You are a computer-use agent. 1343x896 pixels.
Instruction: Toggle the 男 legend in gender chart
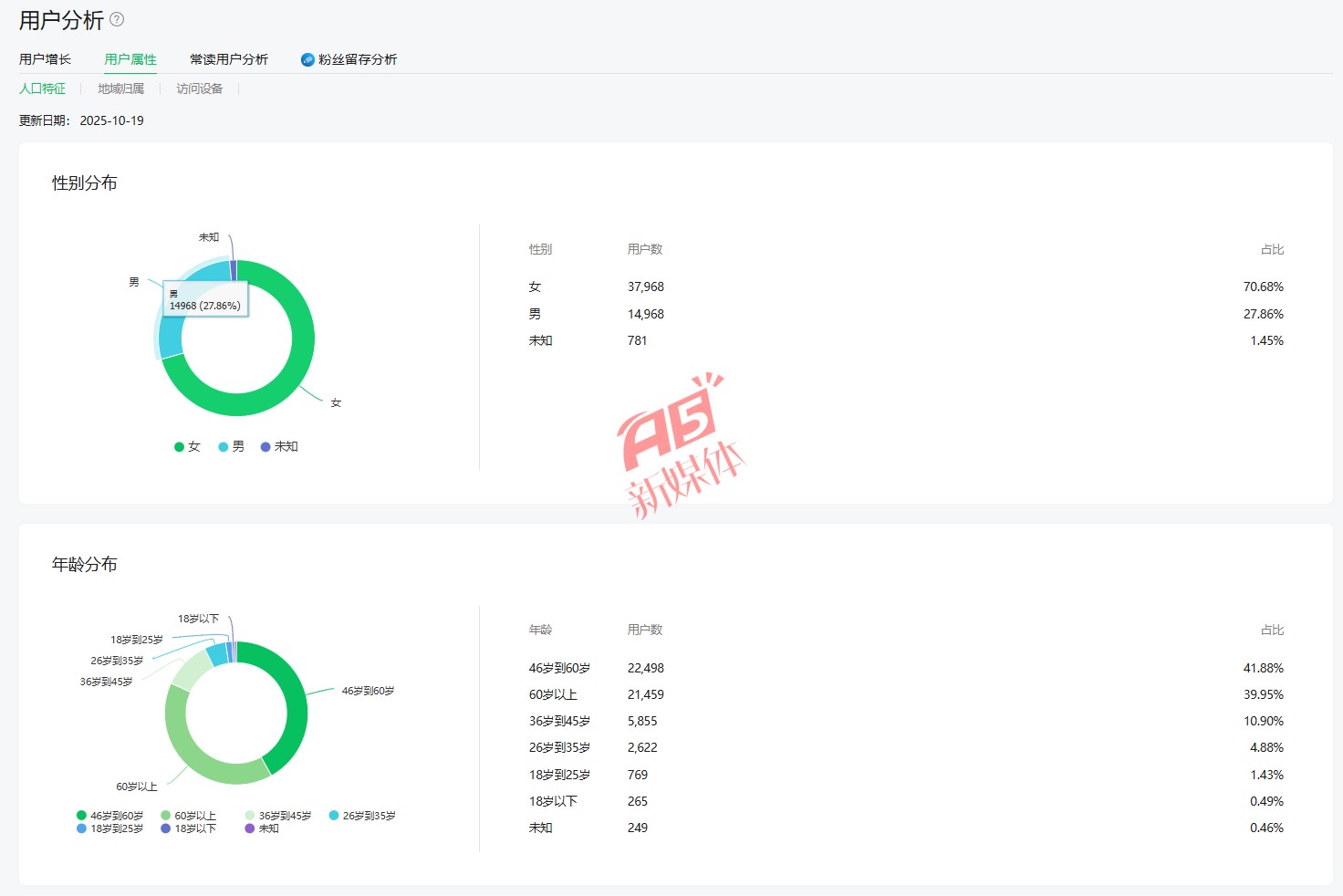tap(232, 446)
